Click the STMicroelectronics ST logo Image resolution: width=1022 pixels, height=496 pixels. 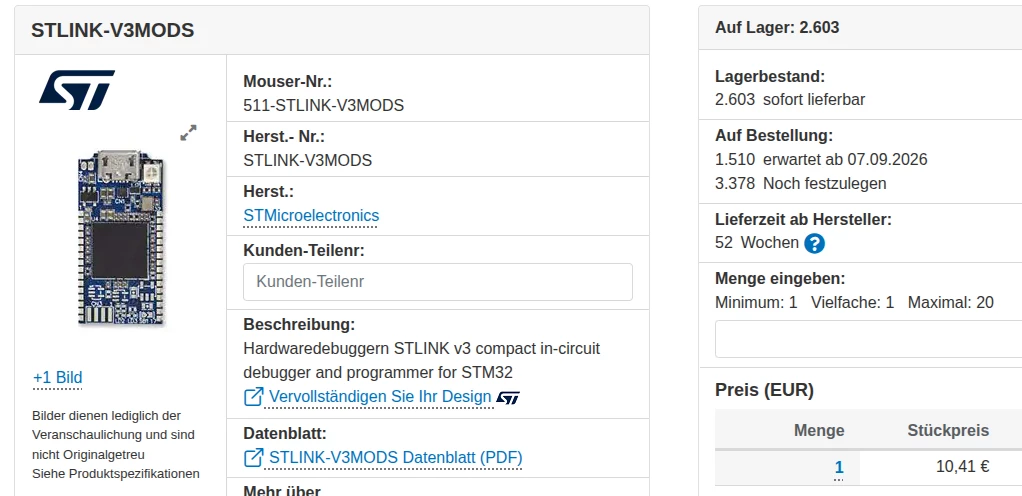tap(77, 90)
